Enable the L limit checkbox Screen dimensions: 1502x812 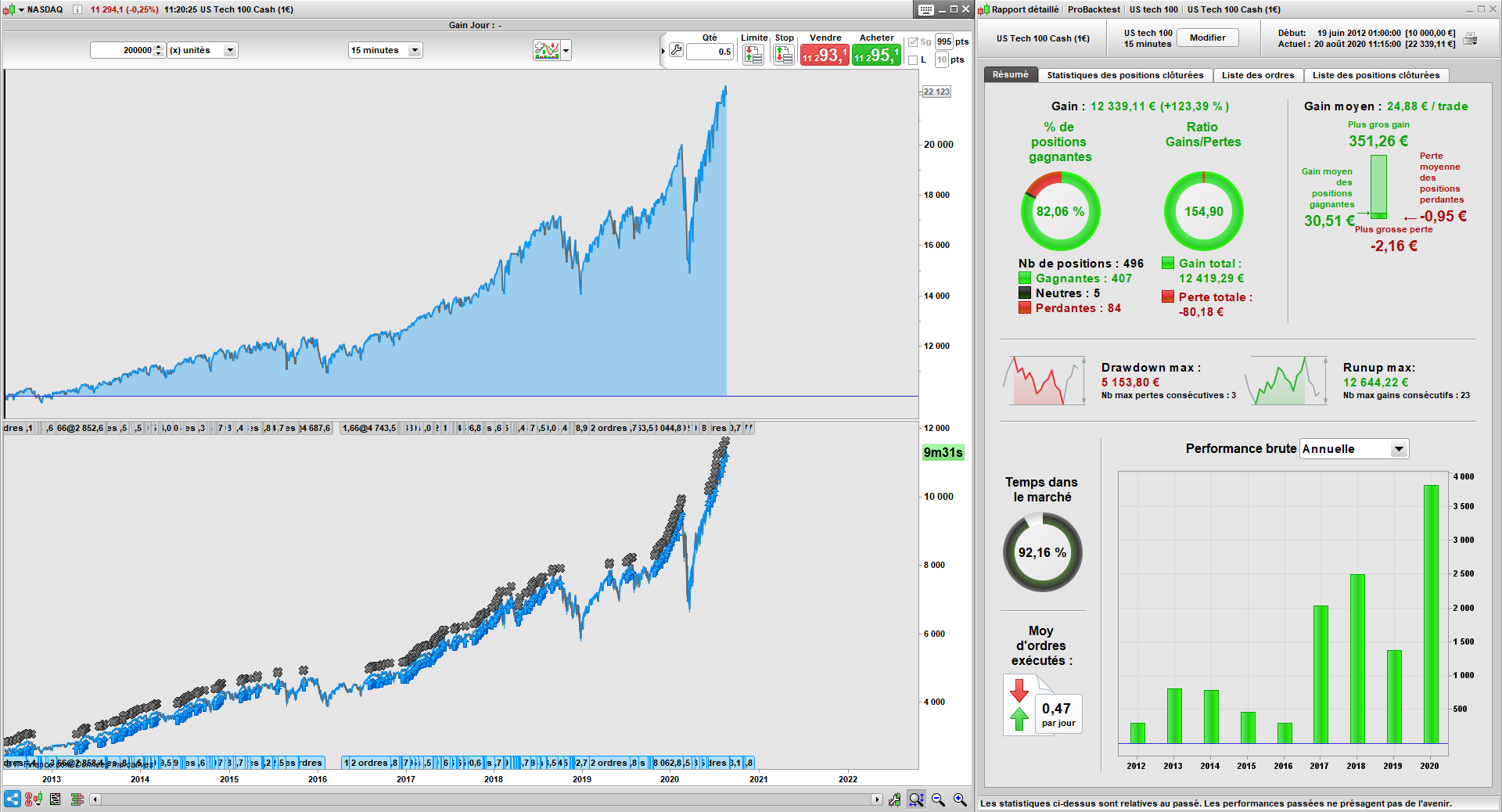pos(913,60)
